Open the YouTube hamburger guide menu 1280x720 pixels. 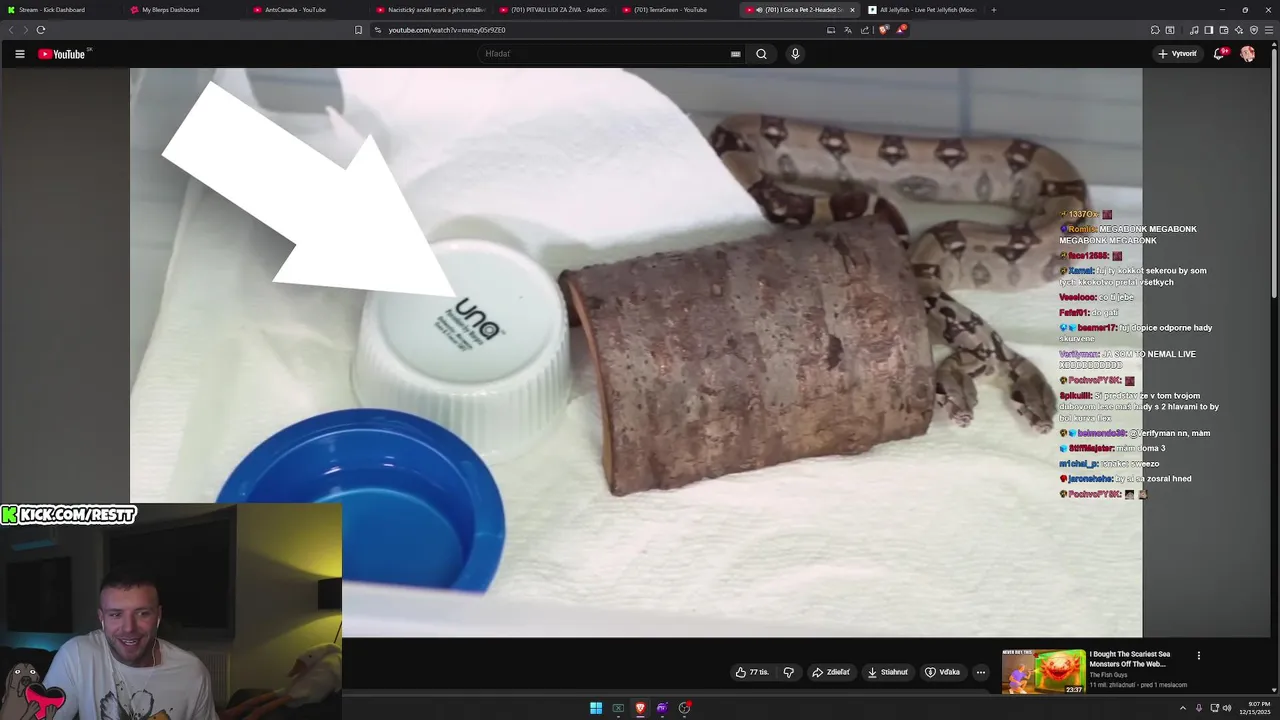[x=19, y=54]
